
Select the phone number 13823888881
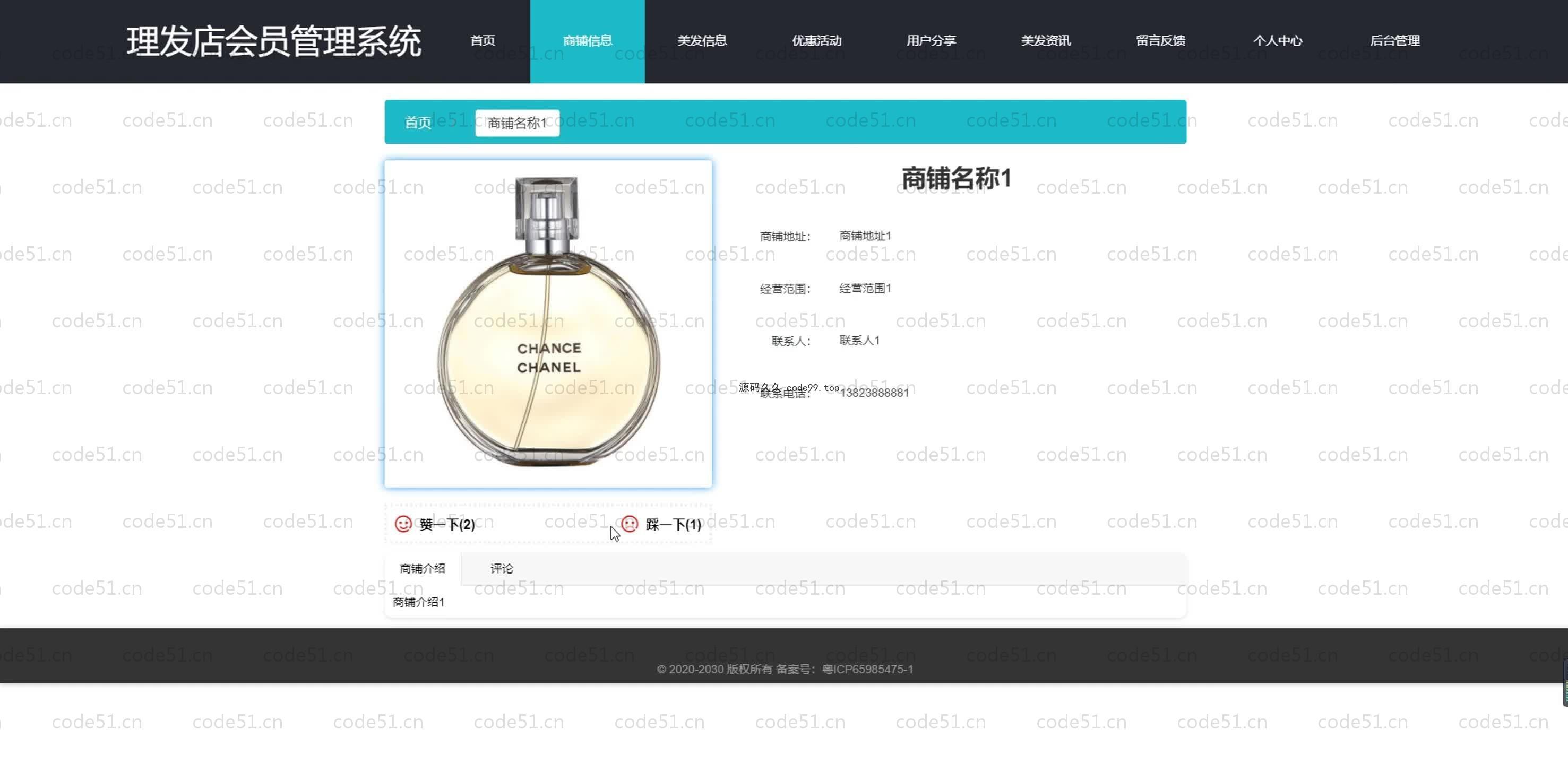[874, 393]
